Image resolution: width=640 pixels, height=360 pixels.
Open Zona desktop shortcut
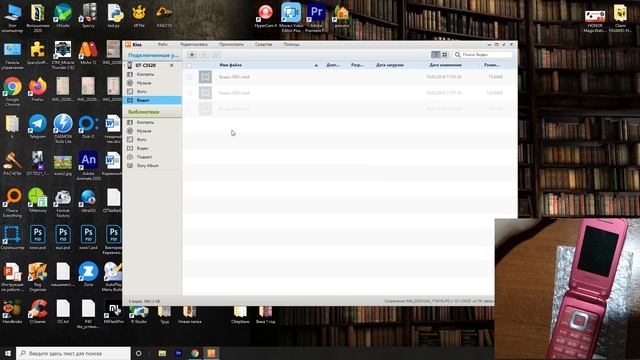(88, 275)
